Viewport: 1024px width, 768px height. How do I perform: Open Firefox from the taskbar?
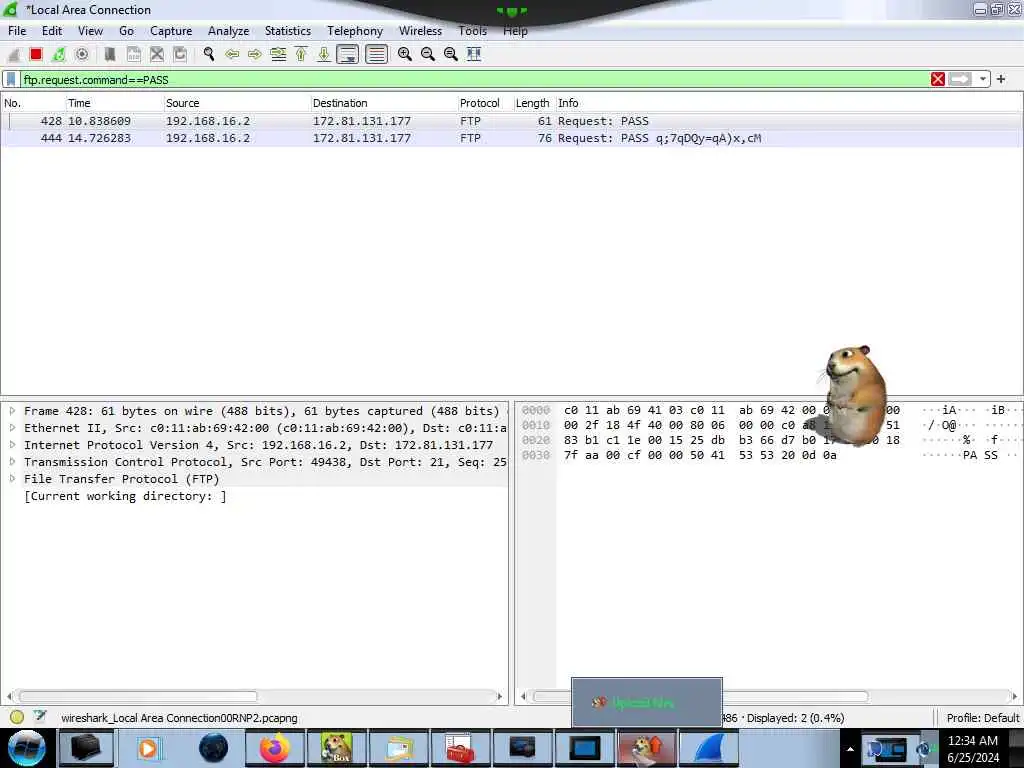[x=275, y=748]
